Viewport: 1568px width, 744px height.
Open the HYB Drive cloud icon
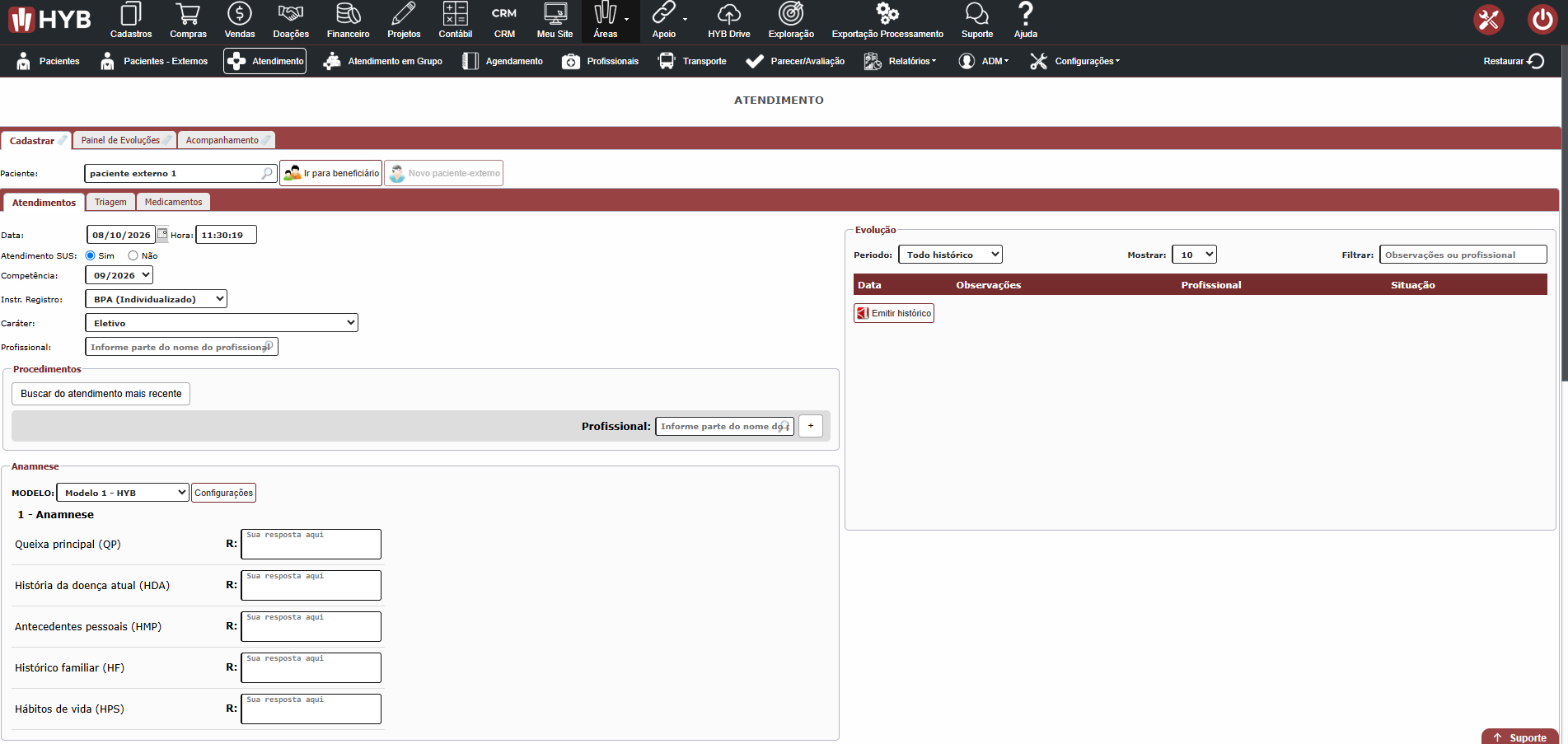click(x=728, y=13)
